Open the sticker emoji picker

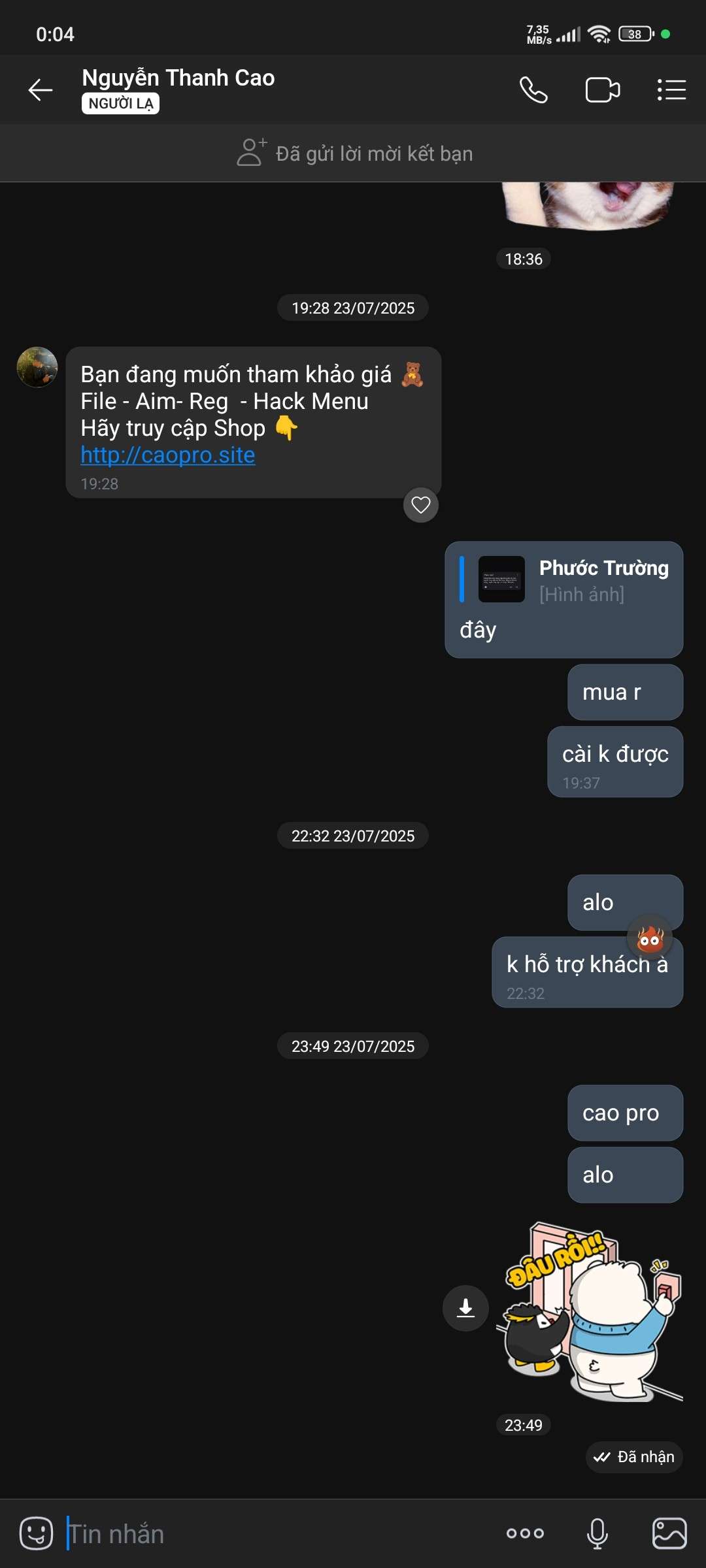tap(36, 1533)
